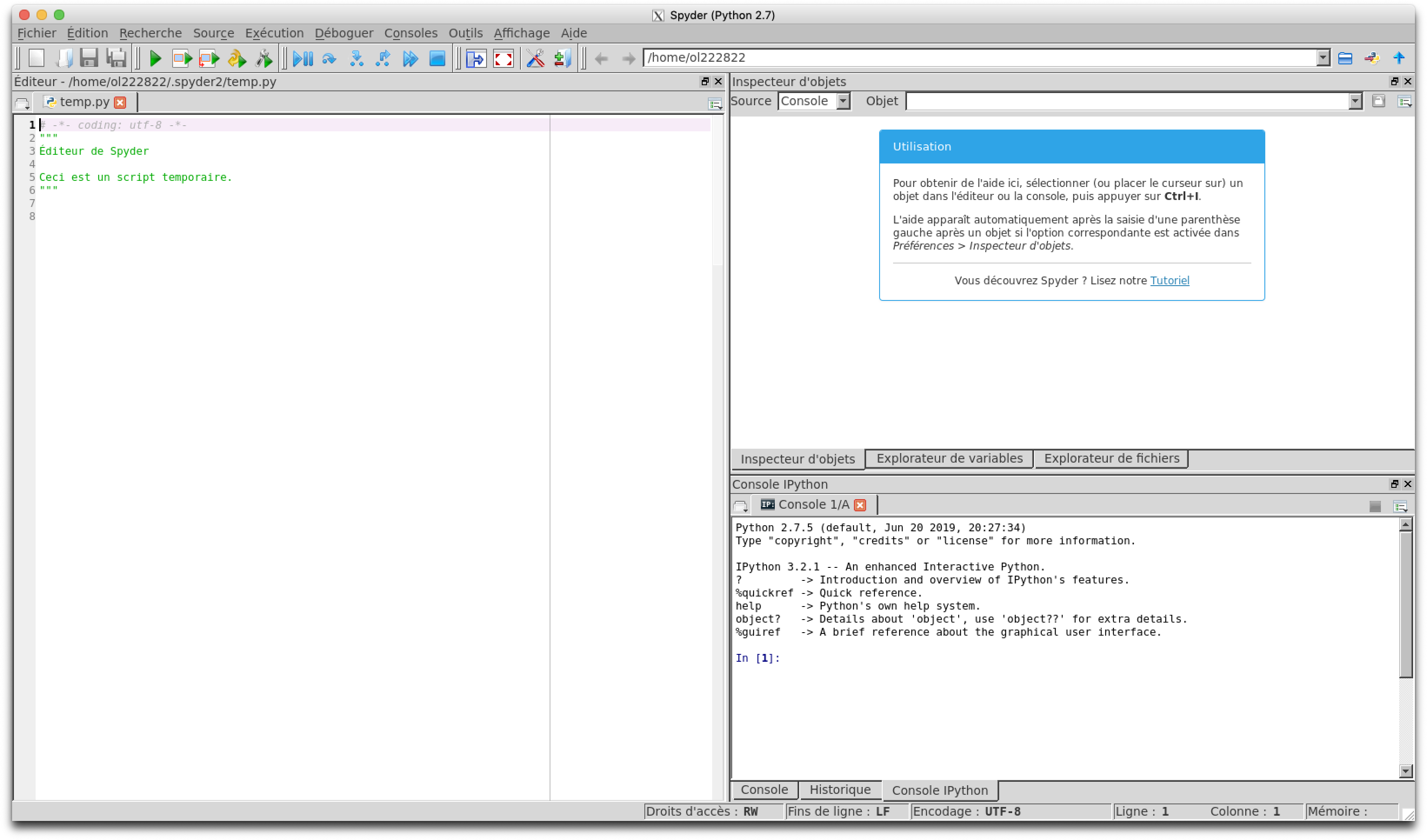Go back to the previous cursor position
The height and width of the screenshot is (840, 1427).
[601, 58]
